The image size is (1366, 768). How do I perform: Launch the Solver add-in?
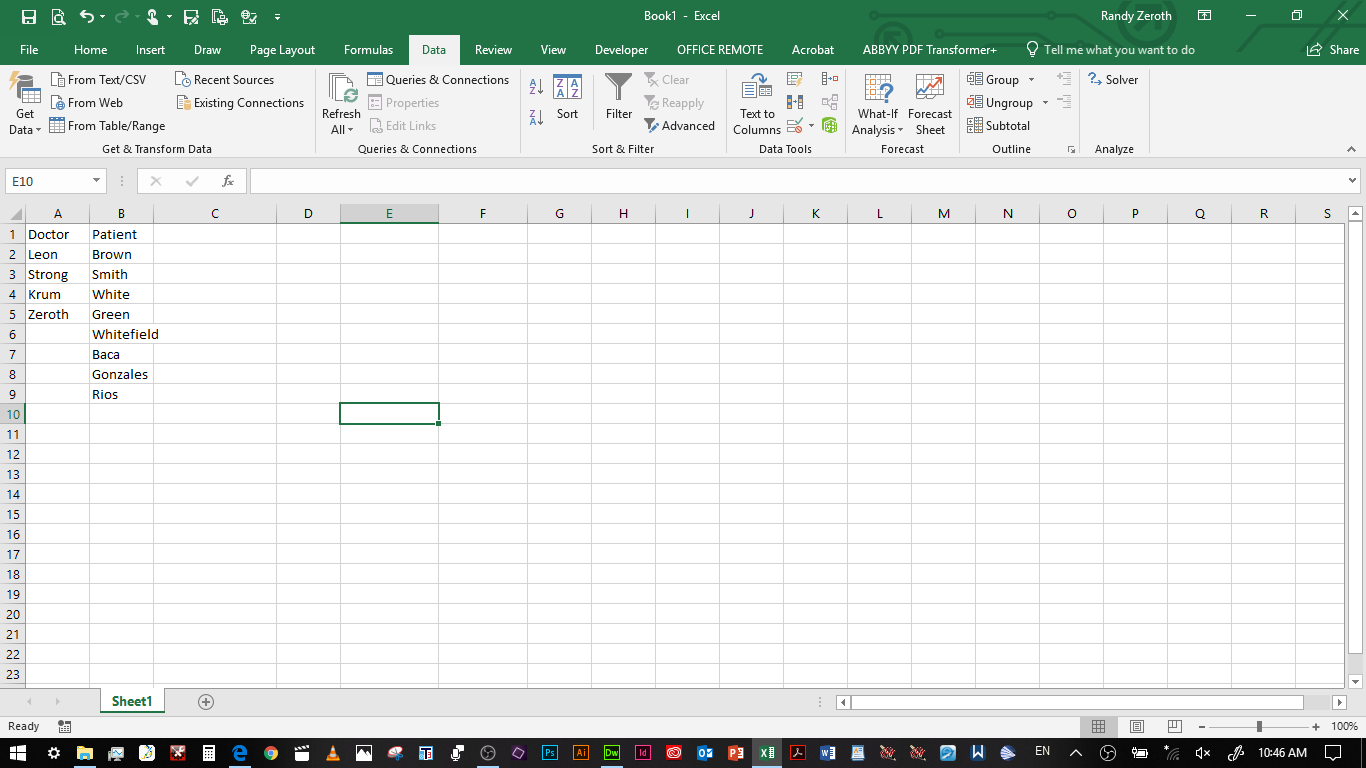(x=1113, y=79)
